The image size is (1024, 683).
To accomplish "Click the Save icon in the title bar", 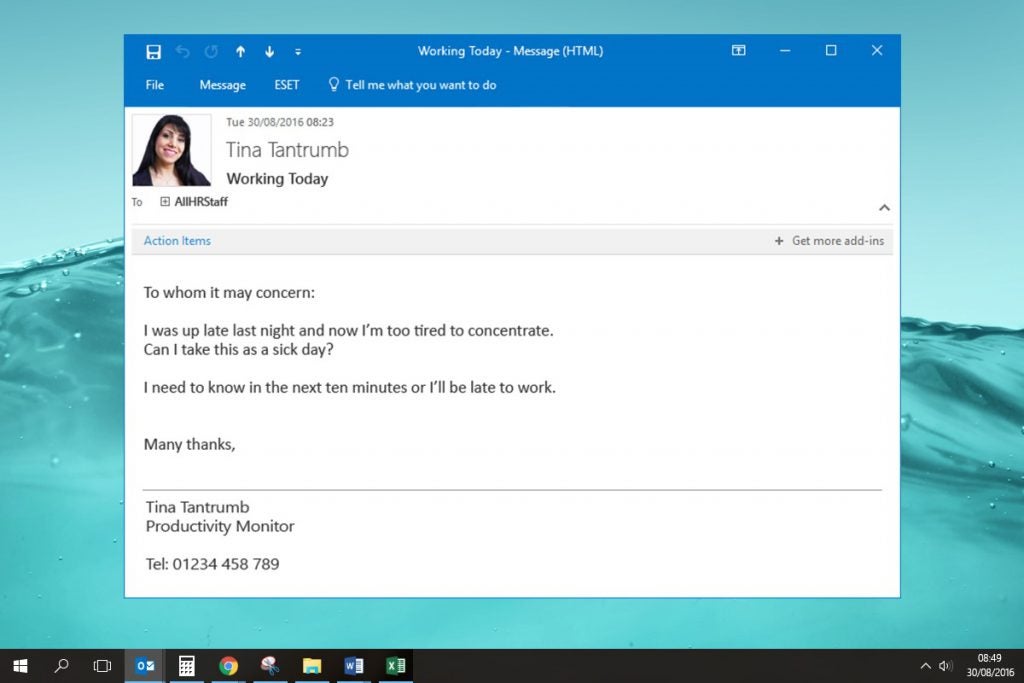I will click(x=153, y=52).
